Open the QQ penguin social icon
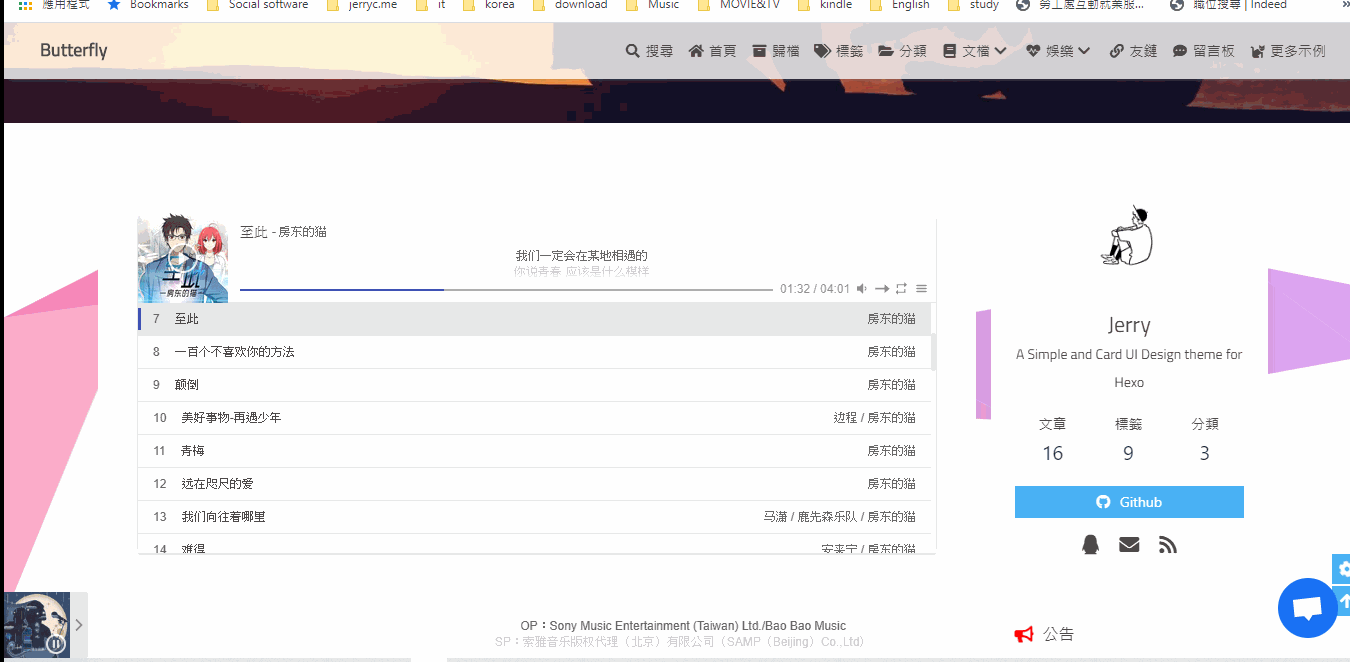Screen dimensions: 1350x662 [1090, 544]
